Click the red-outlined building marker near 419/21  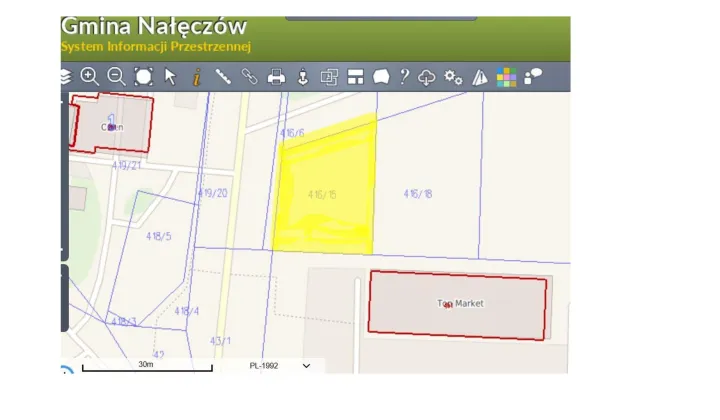coord(111,128)
